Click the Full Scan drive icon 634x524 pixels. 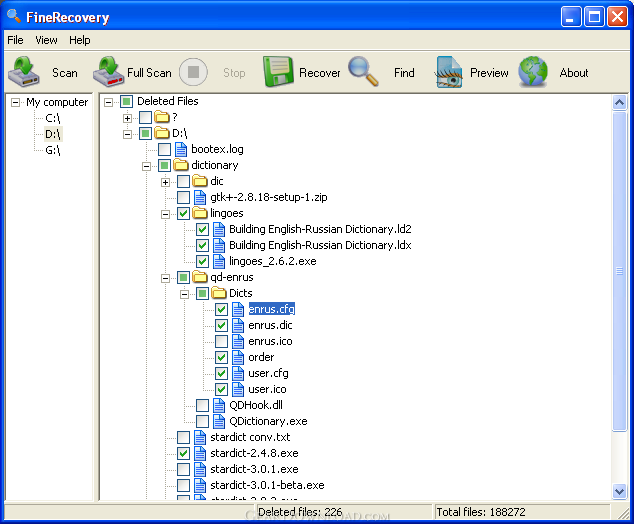click(108, 72)
